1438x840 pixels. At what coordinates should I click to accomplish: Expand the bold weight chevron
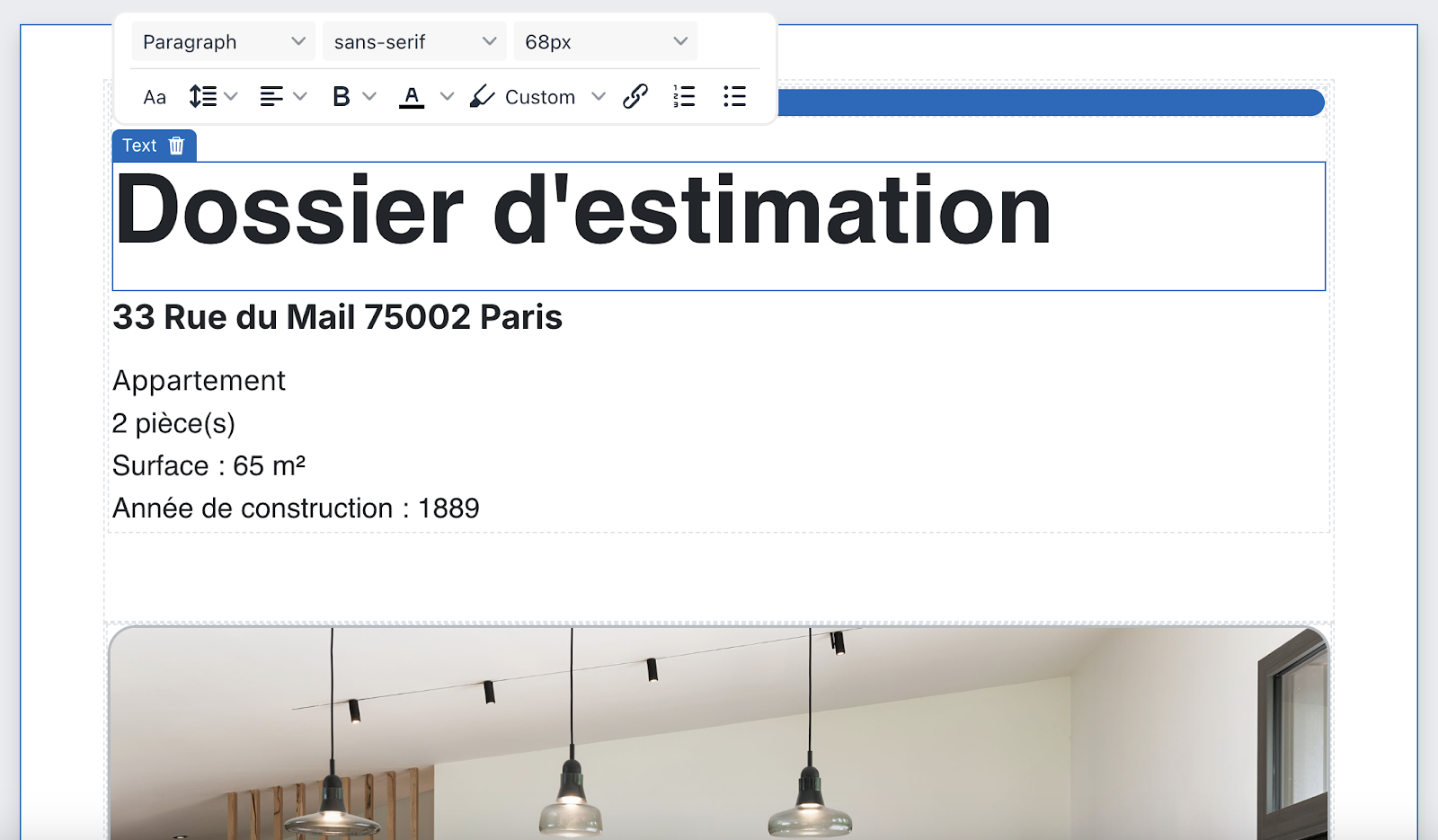coord(369,96)
